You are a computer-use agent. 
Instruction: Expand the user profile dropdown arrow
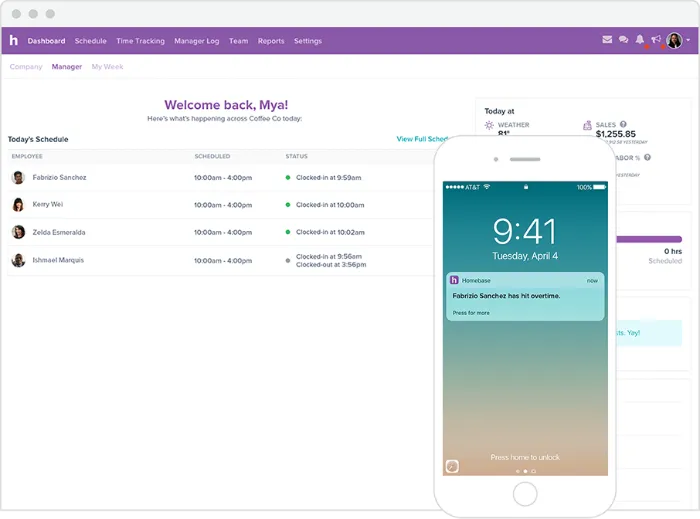click(688, 41)
